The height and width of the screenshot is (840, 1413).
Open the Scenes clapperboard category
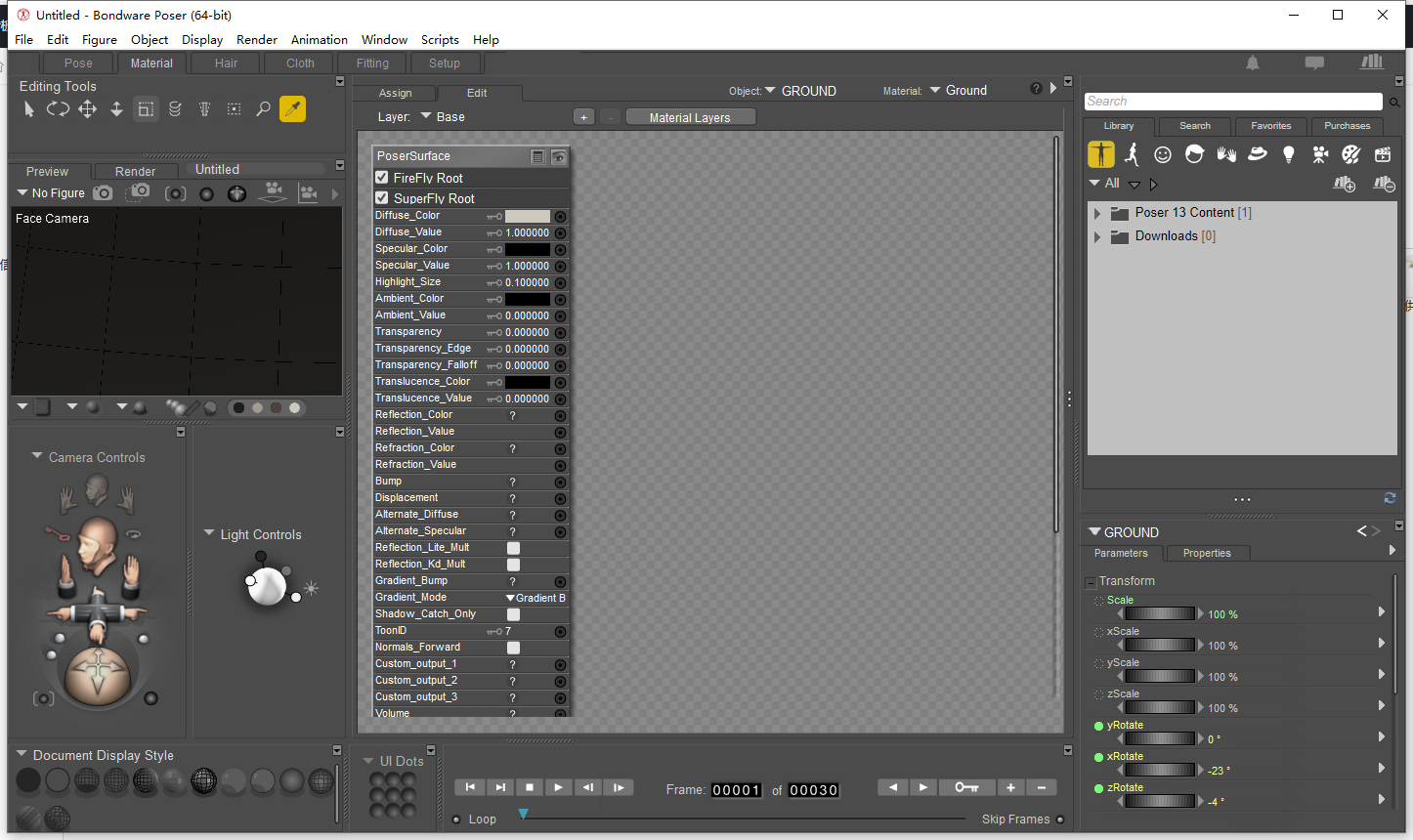tap(1383, 154)
